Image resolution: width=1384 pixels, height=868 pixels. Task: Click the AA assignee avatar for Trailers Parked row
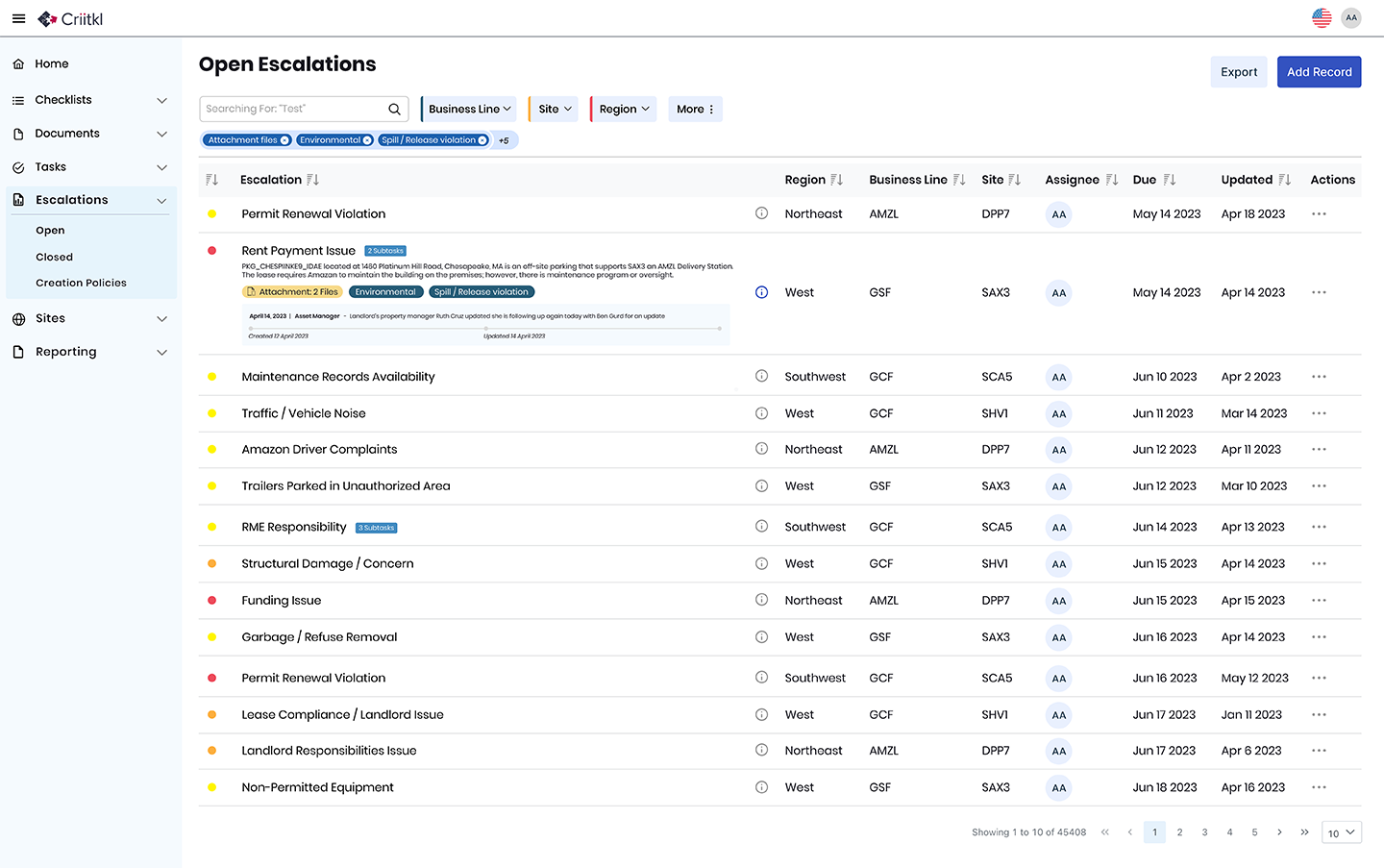tap(1058, 486)
